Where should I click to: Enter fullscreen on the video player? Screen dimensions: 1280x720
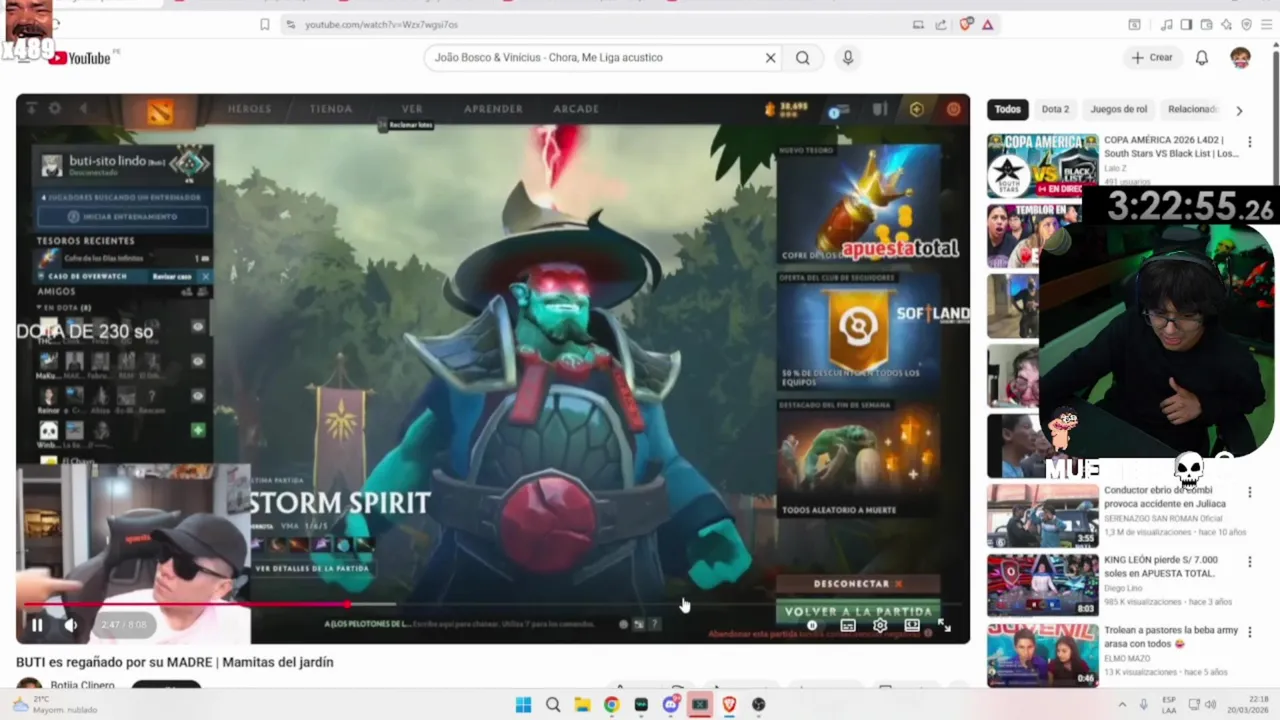944,626
